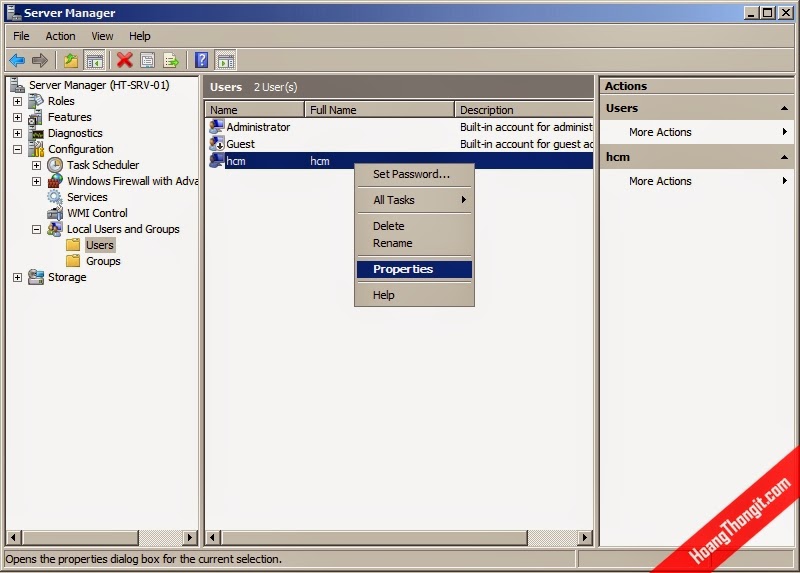Click the Configuration icon in the tree
800x573 pixels.
[36, 149]
